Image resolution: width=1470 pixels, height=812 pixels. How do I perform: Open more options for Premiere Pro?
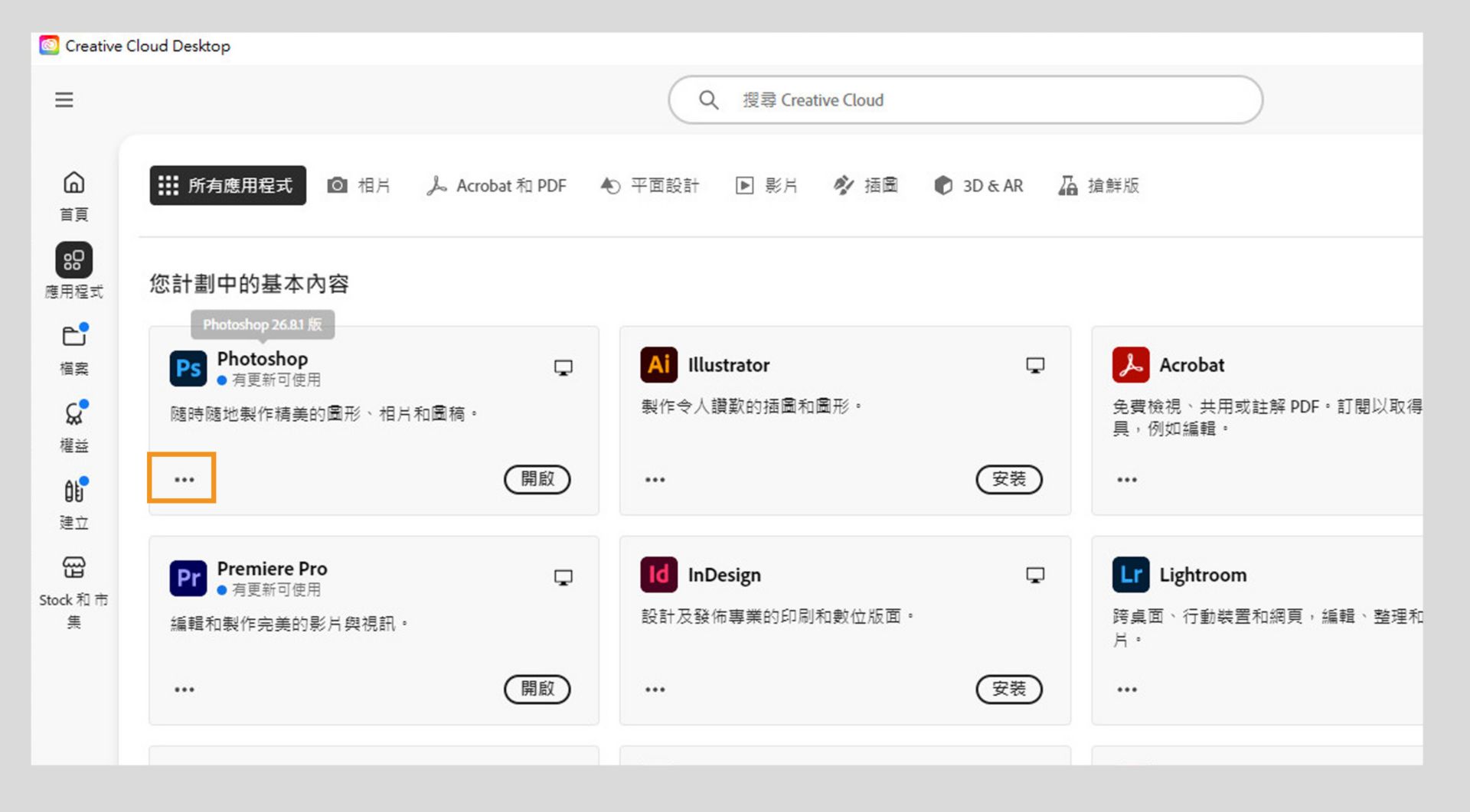point(184,690)
